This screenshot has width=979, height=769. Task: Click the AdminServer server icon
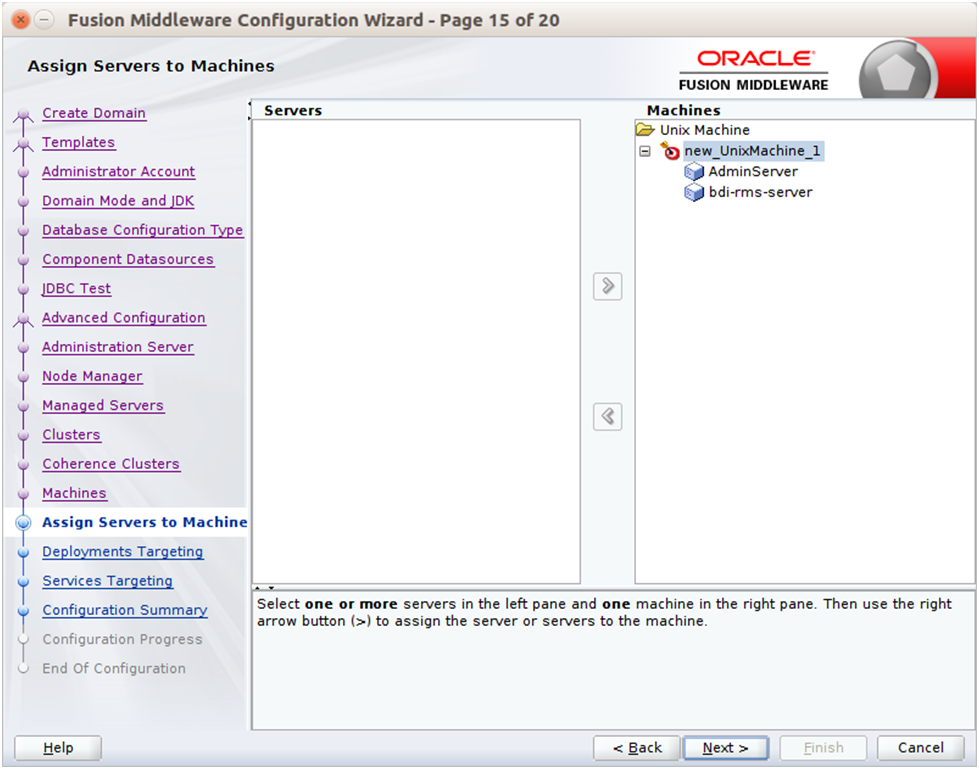click(694, 172)
